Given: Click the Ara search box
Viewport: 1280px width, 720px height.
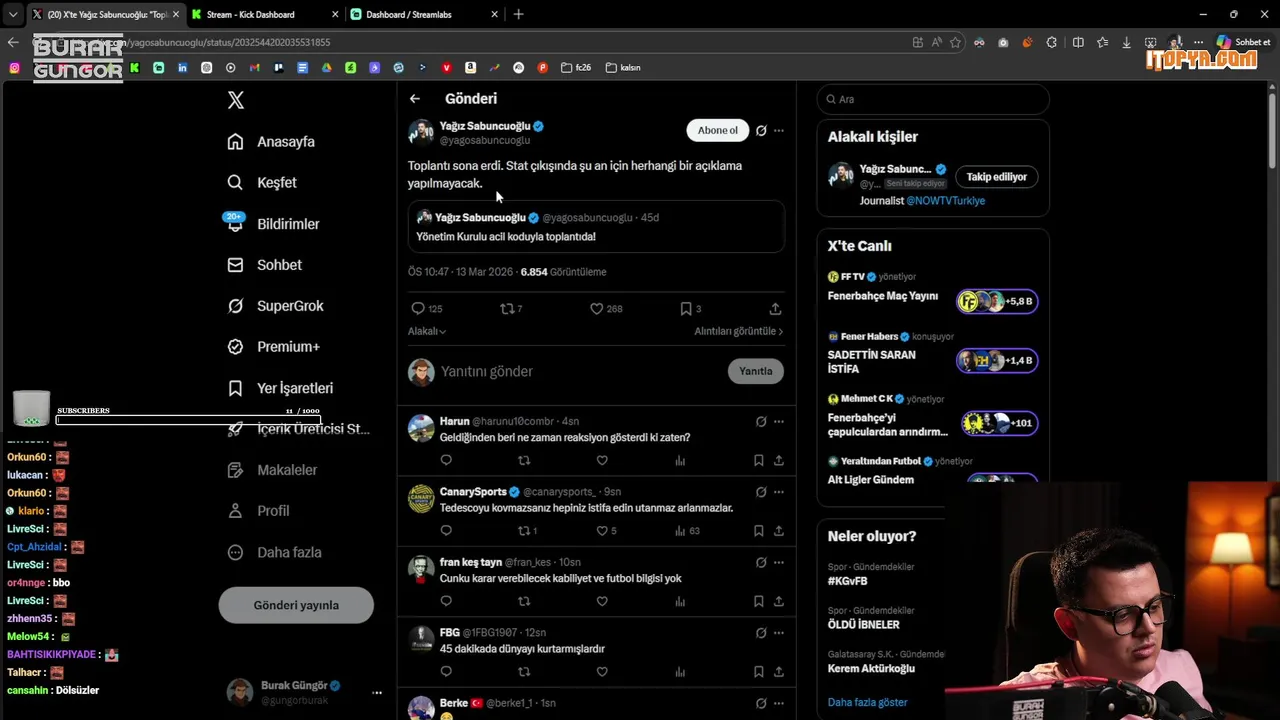Looking at the screenshot, I should pyautogui.click(x=933, y=99).
